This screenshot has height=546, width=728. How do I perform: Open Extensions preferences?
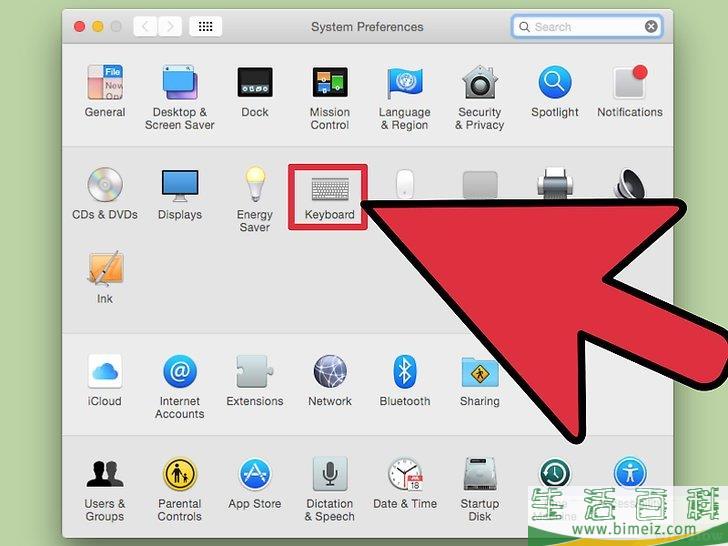(x=255, y=380)
